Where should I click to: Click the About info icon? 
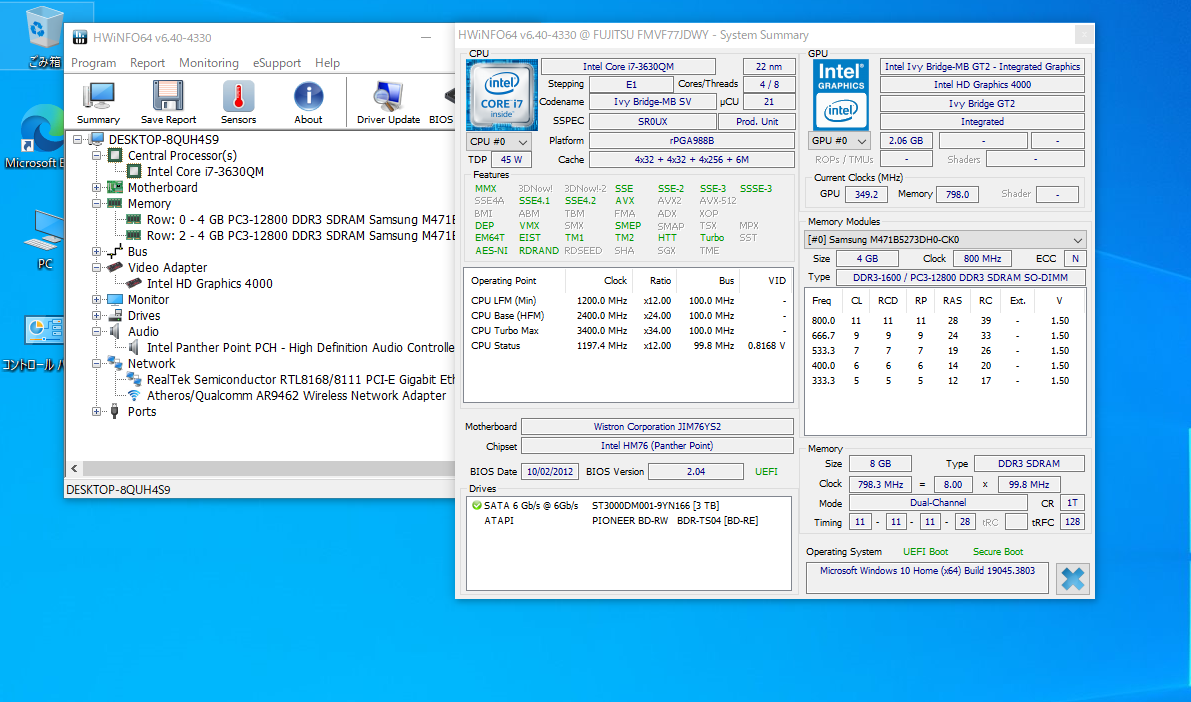click(308, 102)
